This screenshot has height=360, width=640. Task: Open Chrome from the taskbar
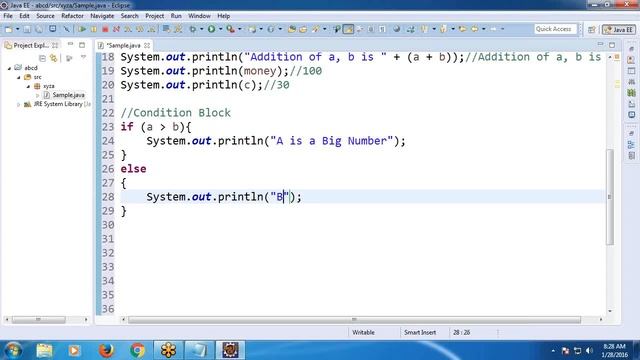(138, 350)
